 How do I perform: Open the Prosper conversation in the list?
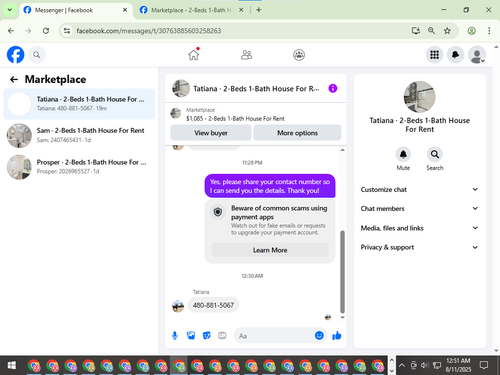pos(79,167)
